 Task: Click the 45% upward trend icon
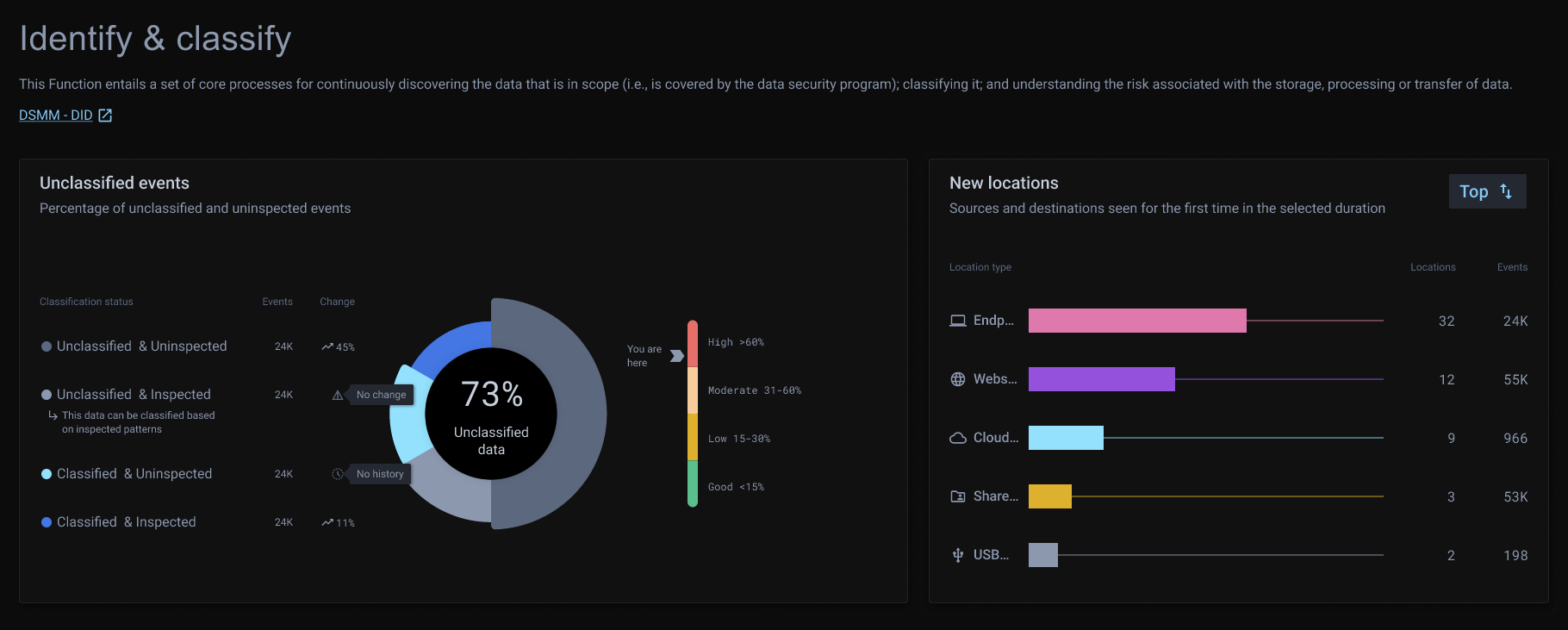327,346
